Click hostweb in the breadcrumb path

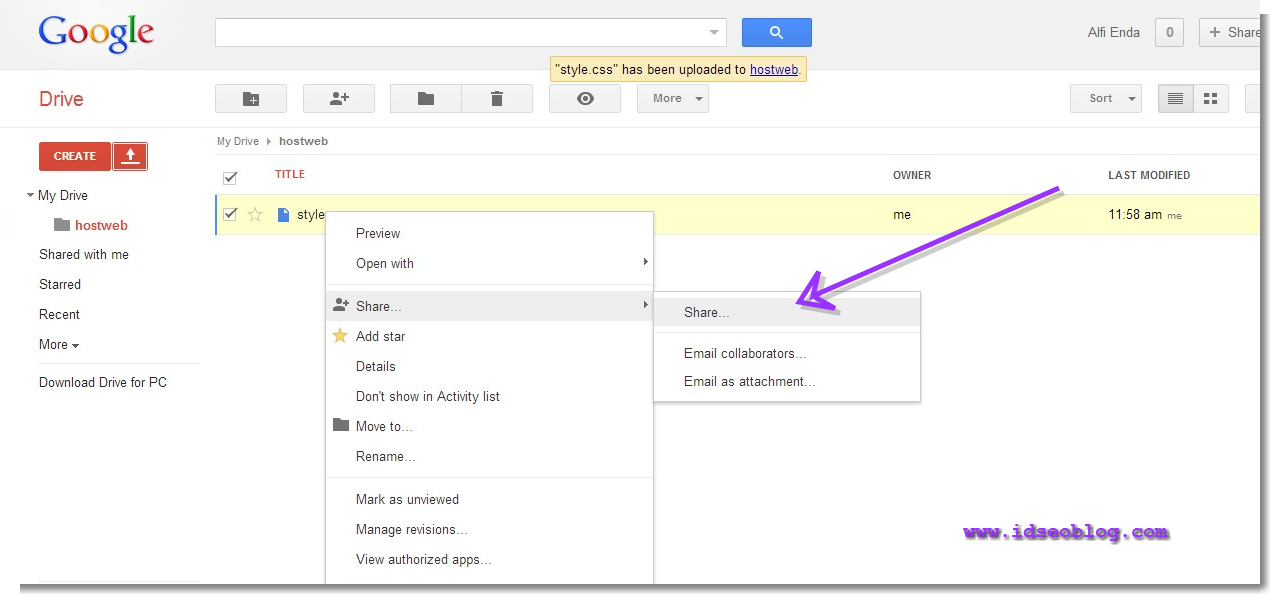point(303,141)
